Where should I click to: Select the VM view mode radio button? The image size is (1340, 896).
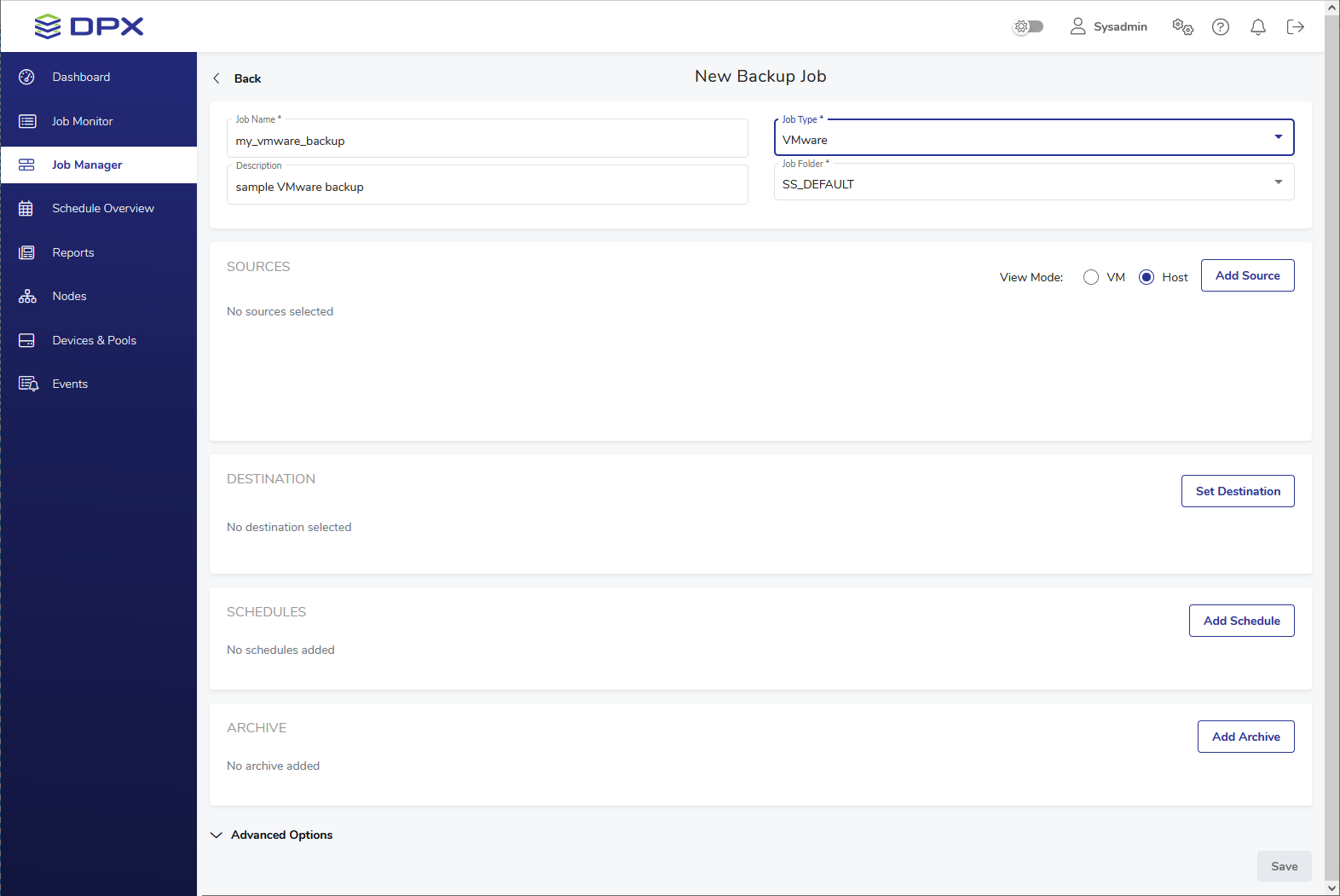point(1090,277)
